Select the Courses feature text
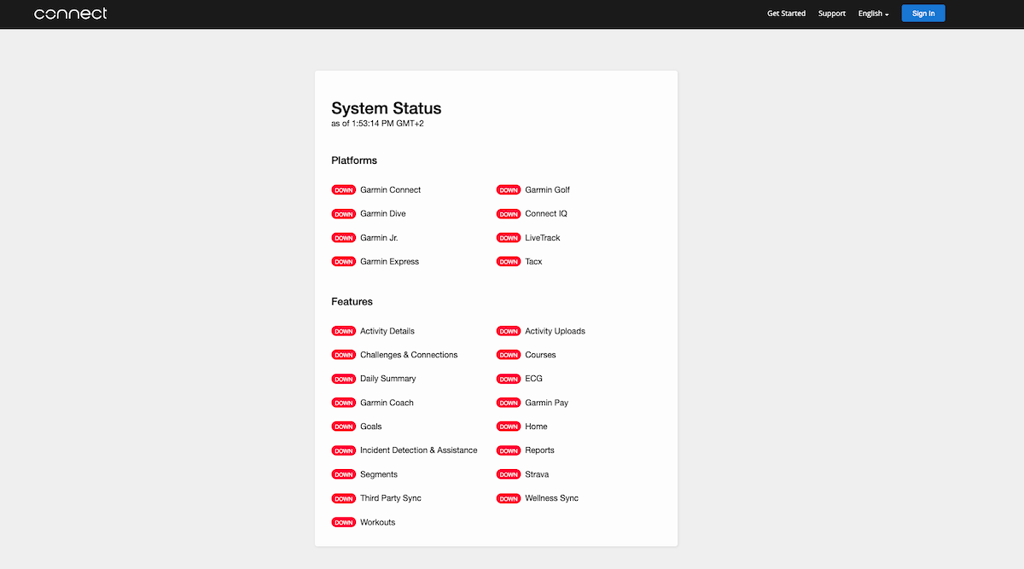The height and width of the screenshot is (569, 1024). 540,355
